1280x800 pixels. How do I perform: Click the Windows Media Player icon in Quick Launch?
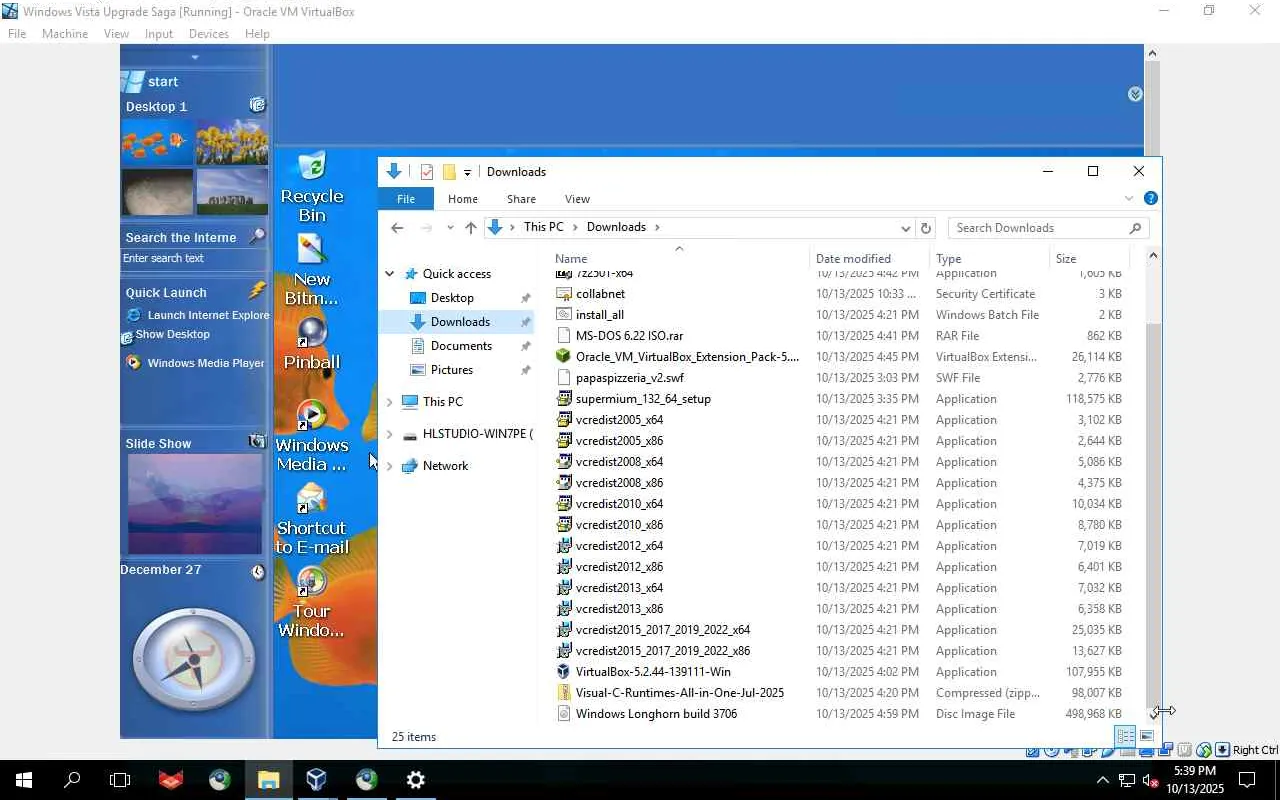[133, 363]
